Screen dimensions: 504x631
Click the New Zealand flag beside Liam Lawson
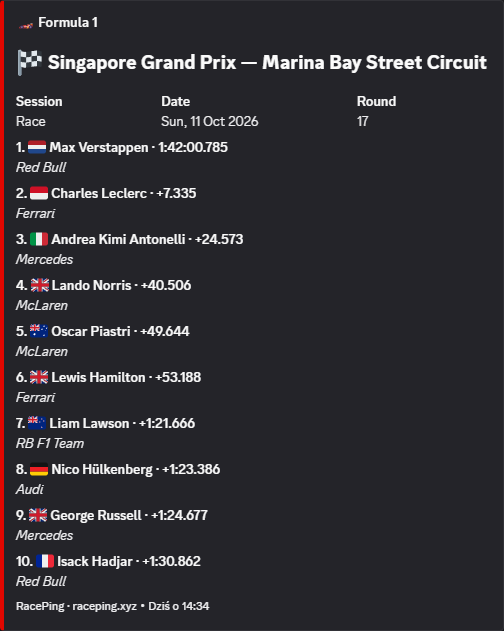[37, 423]
